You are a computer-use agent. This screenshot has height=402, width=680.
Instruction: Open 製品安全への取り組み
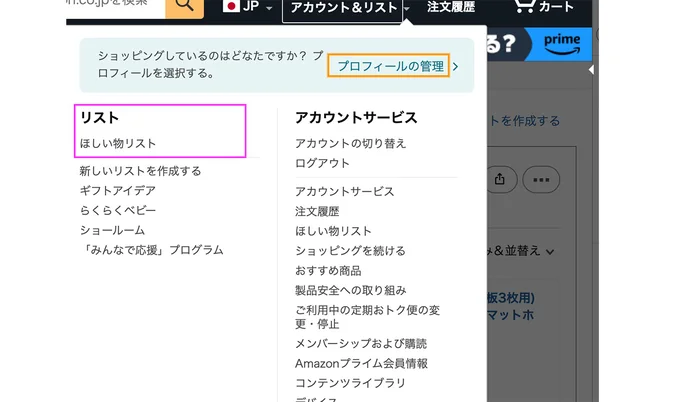[x=350, y=291]
